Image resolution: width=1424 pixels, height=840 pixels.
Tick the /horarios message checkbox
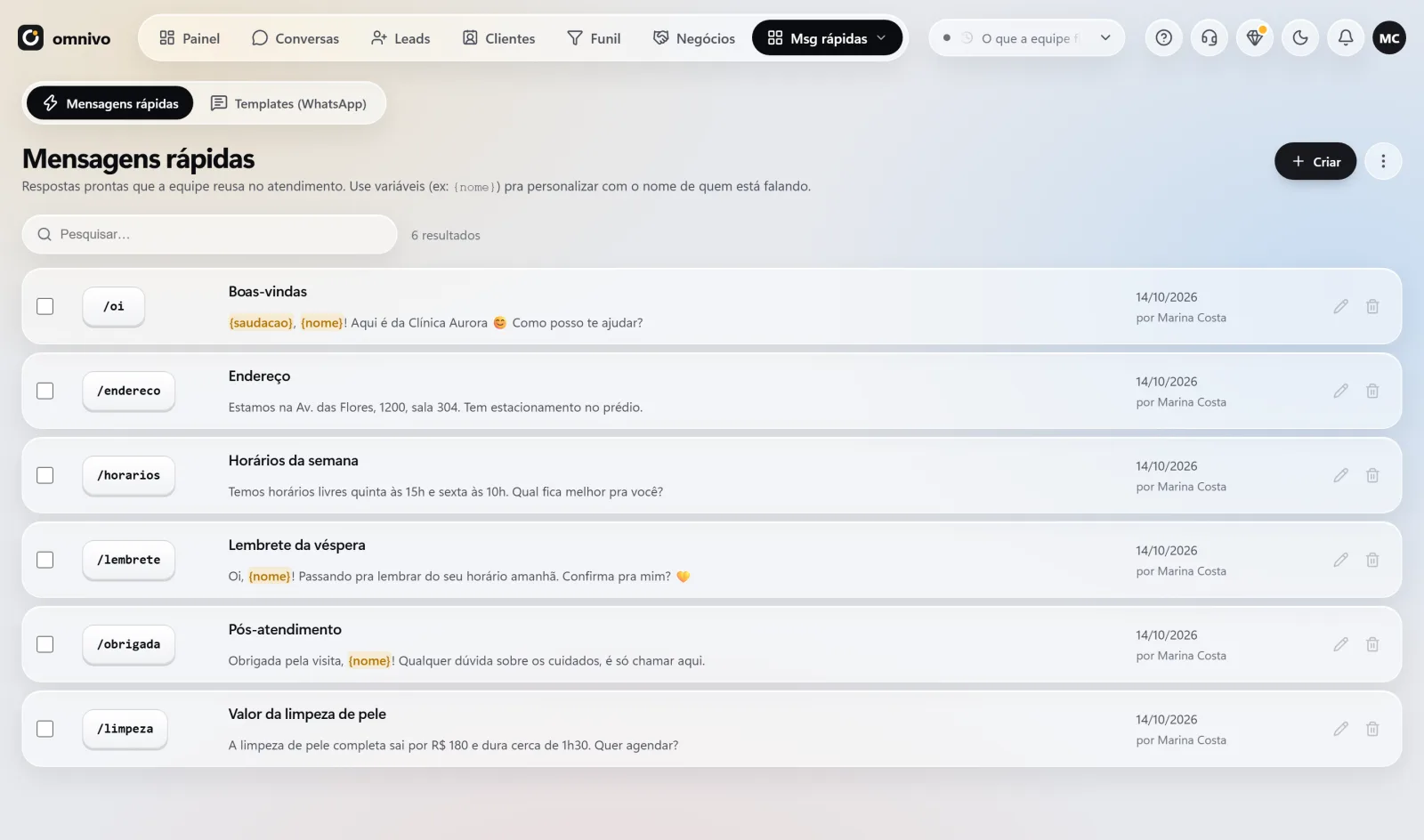(x=45, y=475)
